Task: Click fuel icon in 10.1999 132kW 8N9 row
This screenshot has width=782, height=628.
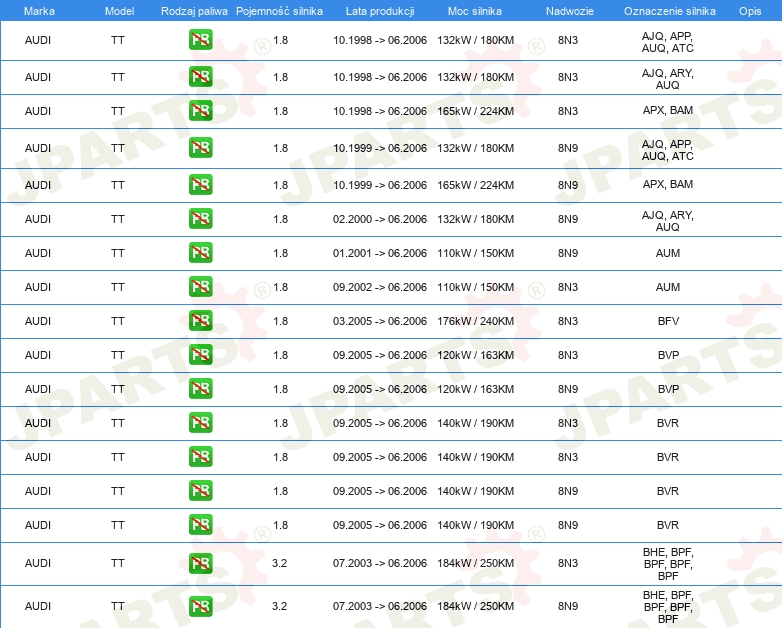Action: click(x=200, y=148)
